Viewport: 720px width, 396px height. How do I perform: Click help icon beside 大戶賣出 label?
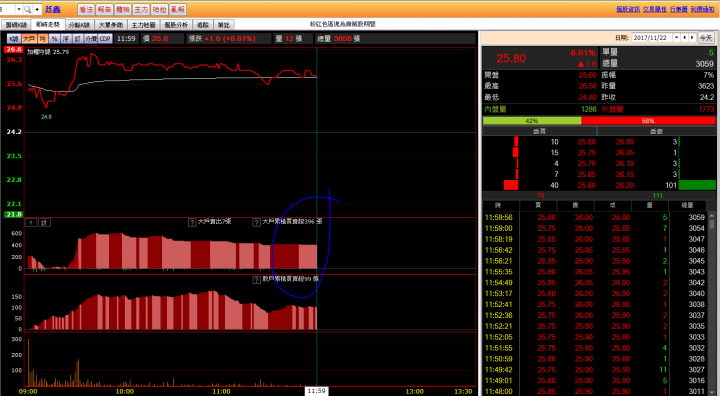[192, 222]
